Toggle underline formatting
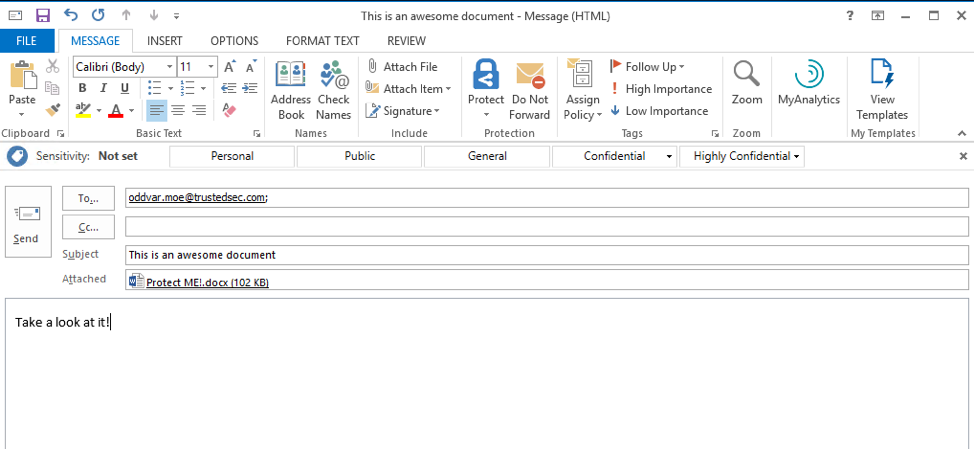 (124, 88)
